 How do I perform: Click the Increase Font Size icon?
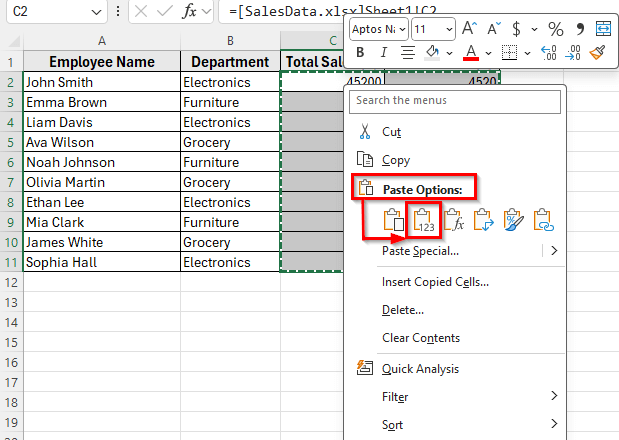pyautogui.click(x=470, y=28)
